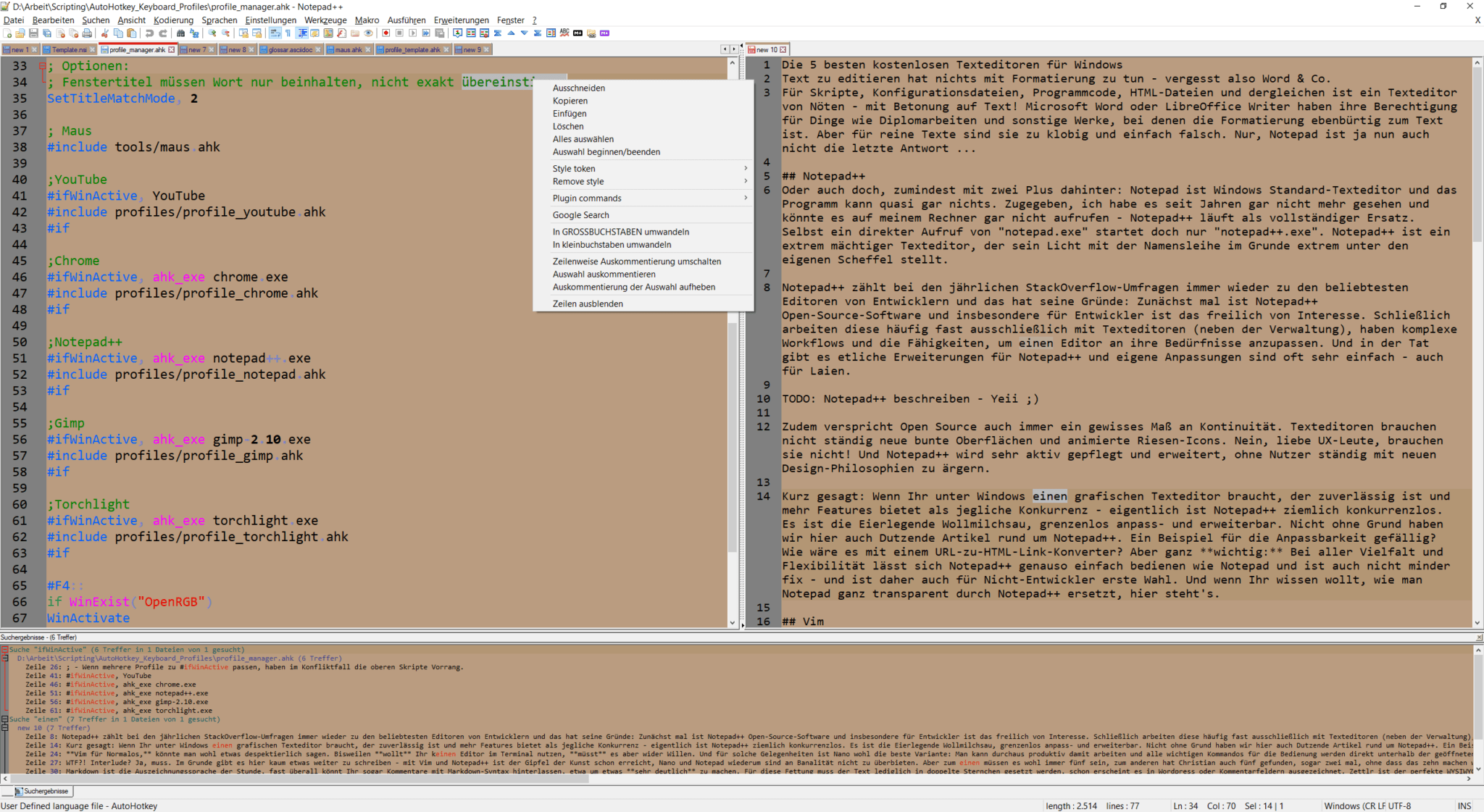Open the Kodierung menu
Screen dimensions: 1484x812
click(x=173, y=20)
